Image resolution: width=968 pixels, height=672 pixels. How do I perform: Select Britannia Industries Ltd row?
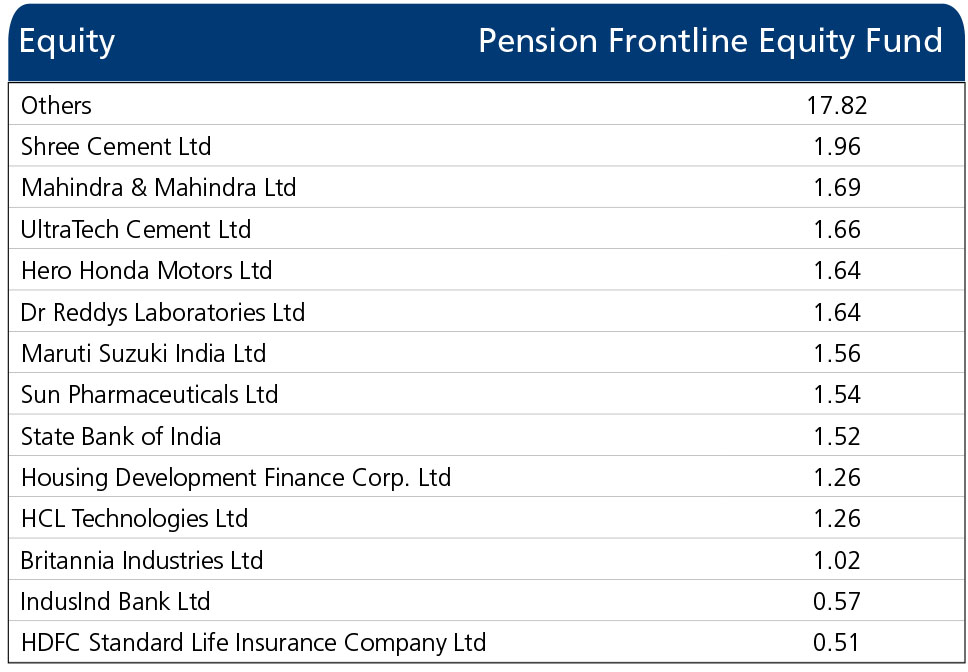(x=486, y=560)
